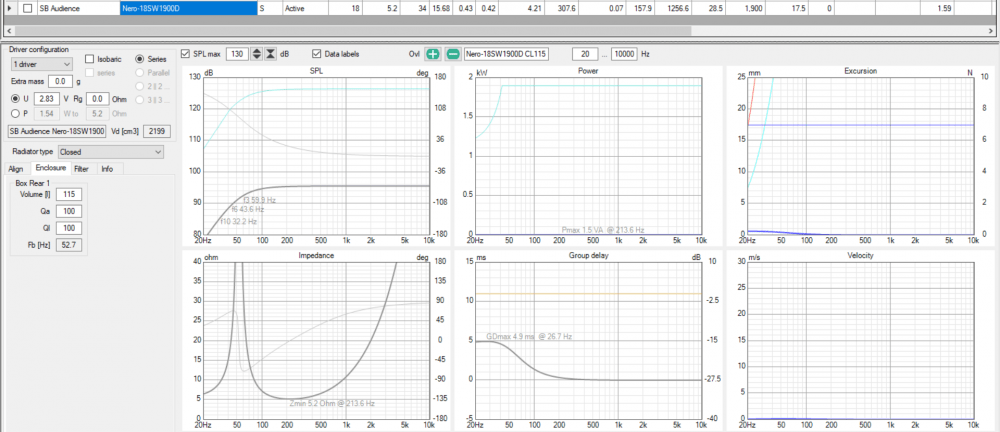Click the Qa field showing 100
The height and width of the screenshot is (432, 1000).
pyautogui.click(x=68, y=212)
